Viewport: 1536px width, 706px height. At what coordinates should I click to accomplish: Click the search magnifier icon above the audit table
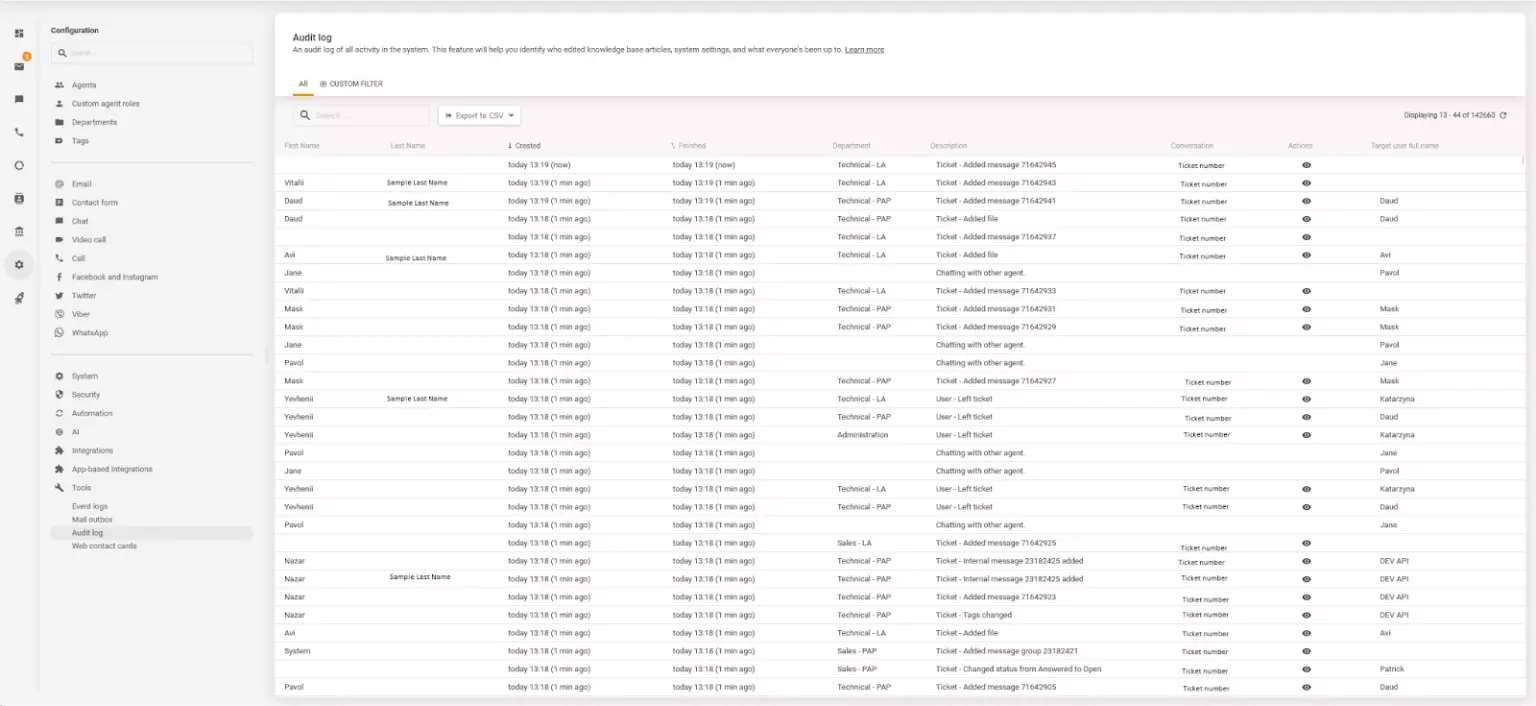coord(305,115)
